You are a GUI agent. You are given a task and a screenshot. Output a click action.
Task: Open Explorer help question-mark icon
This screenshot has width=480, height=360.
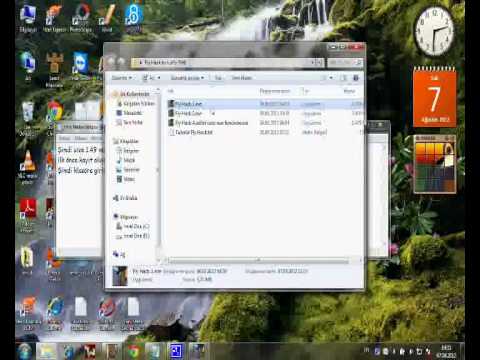[x=356, y=78]
